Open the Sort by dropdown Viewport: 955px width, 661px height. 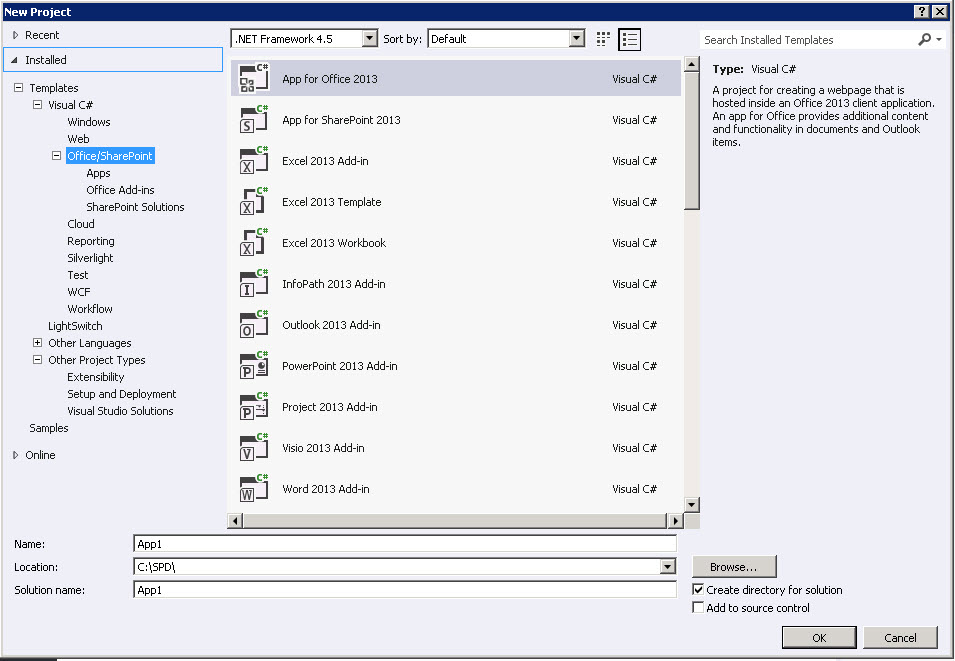click(576, 39)
